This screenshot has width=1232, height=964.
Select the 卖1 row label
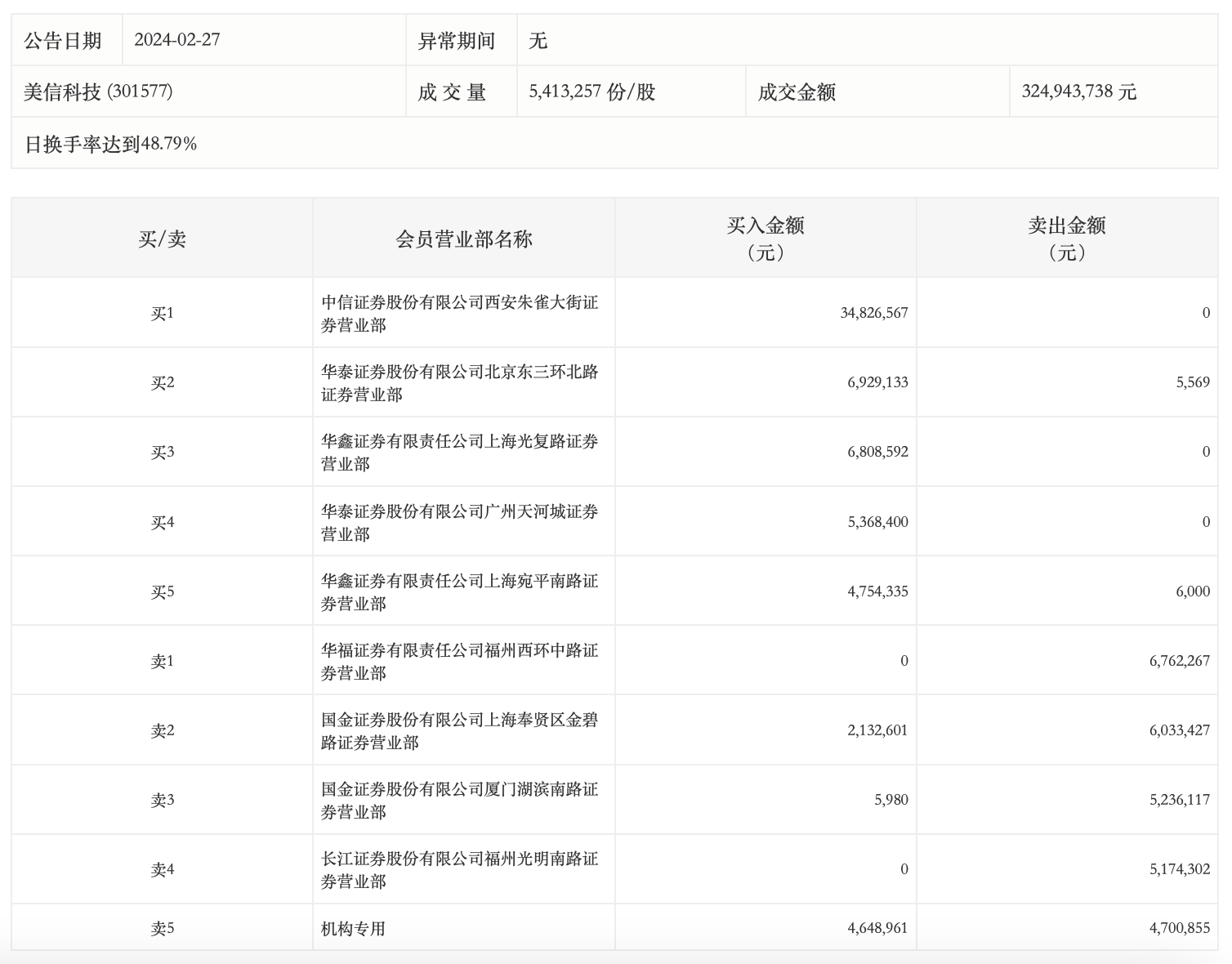[x=163, y=661]
